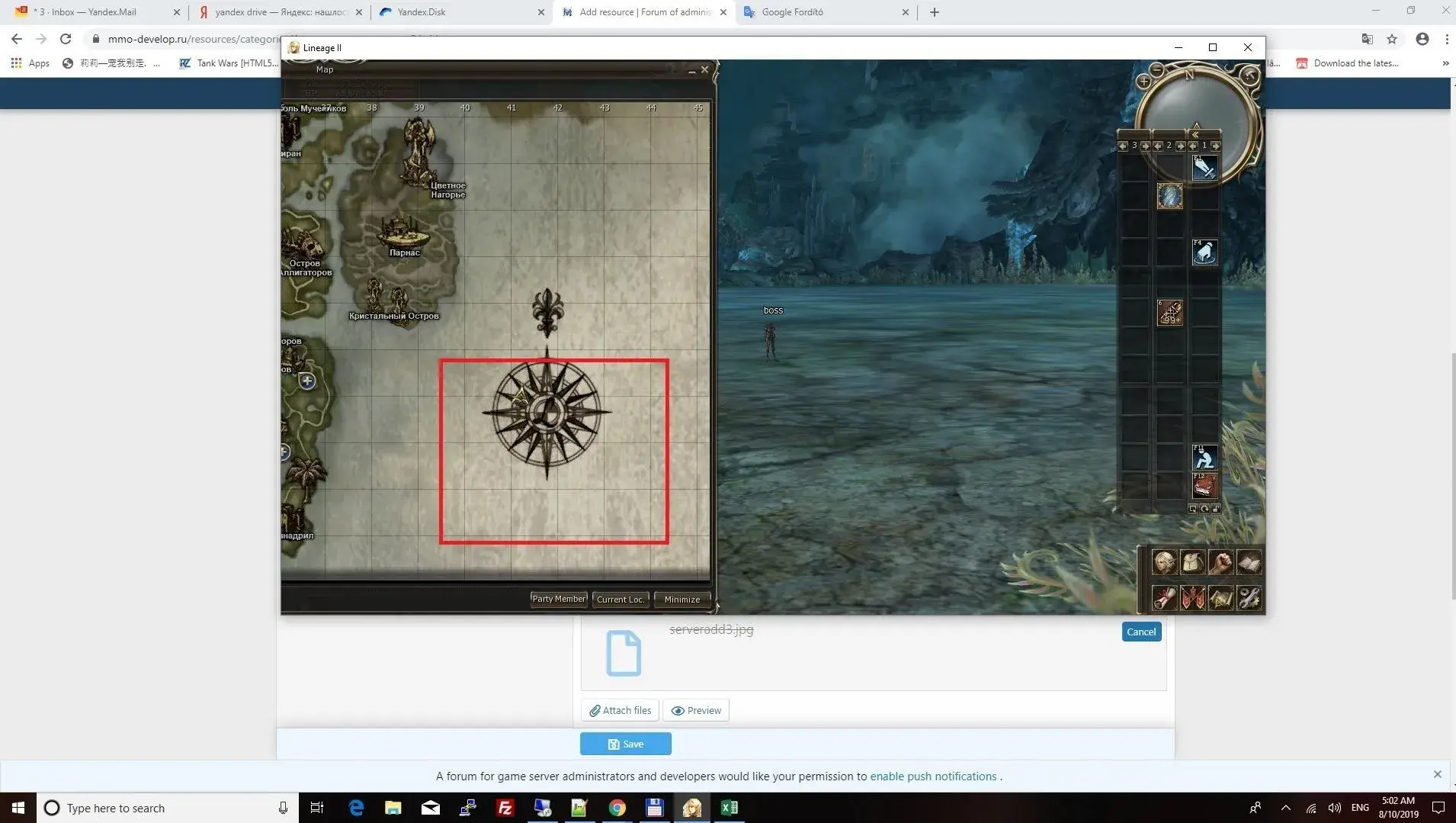Go to previous page on shortcut bar 2
This screenshot has width=1456, height=823.
[x=1158, y=146]
